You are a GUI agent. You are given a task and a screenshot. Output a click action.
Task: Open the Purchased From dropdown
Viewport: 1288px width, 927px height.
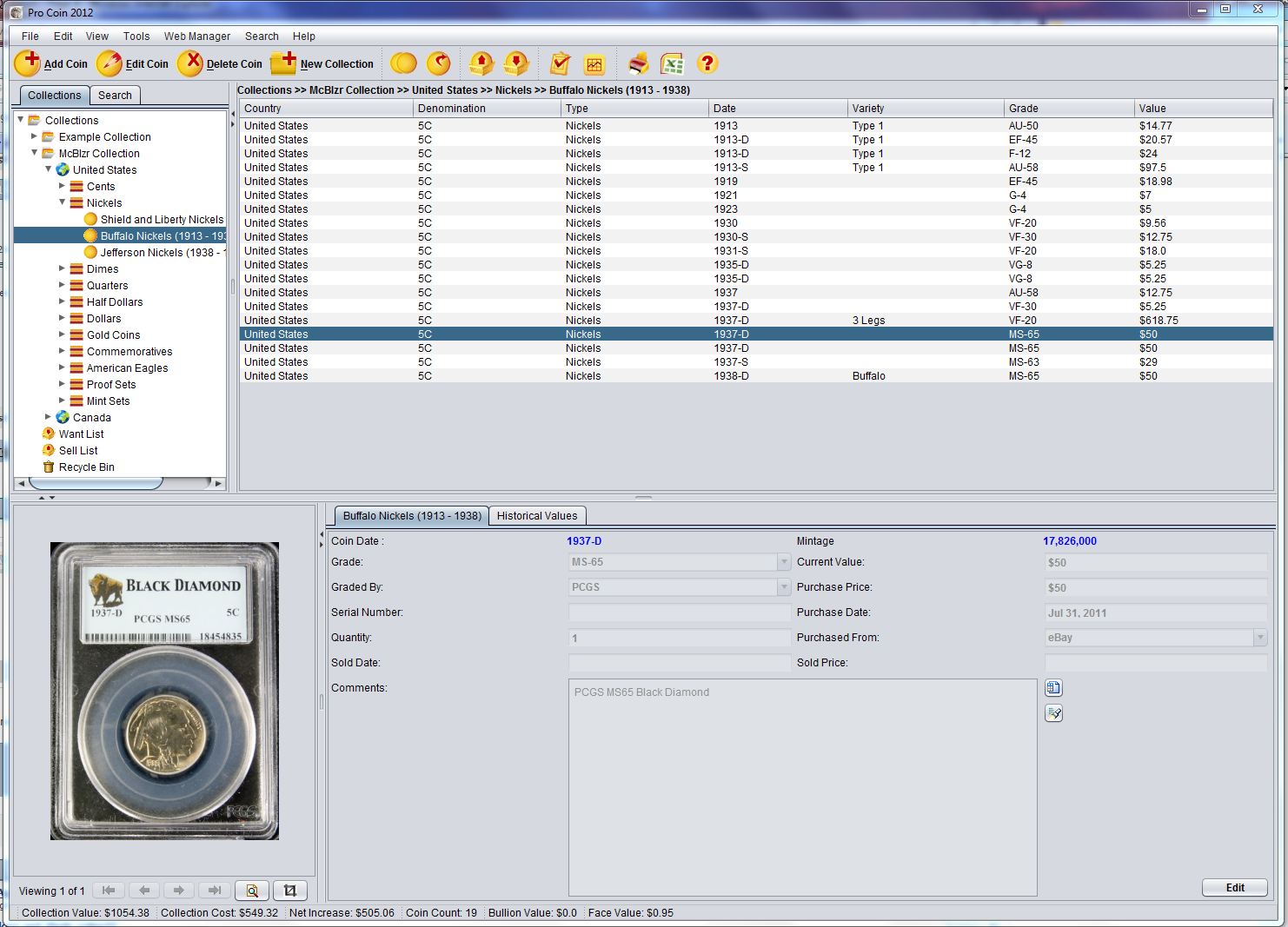click(1259, 638)
